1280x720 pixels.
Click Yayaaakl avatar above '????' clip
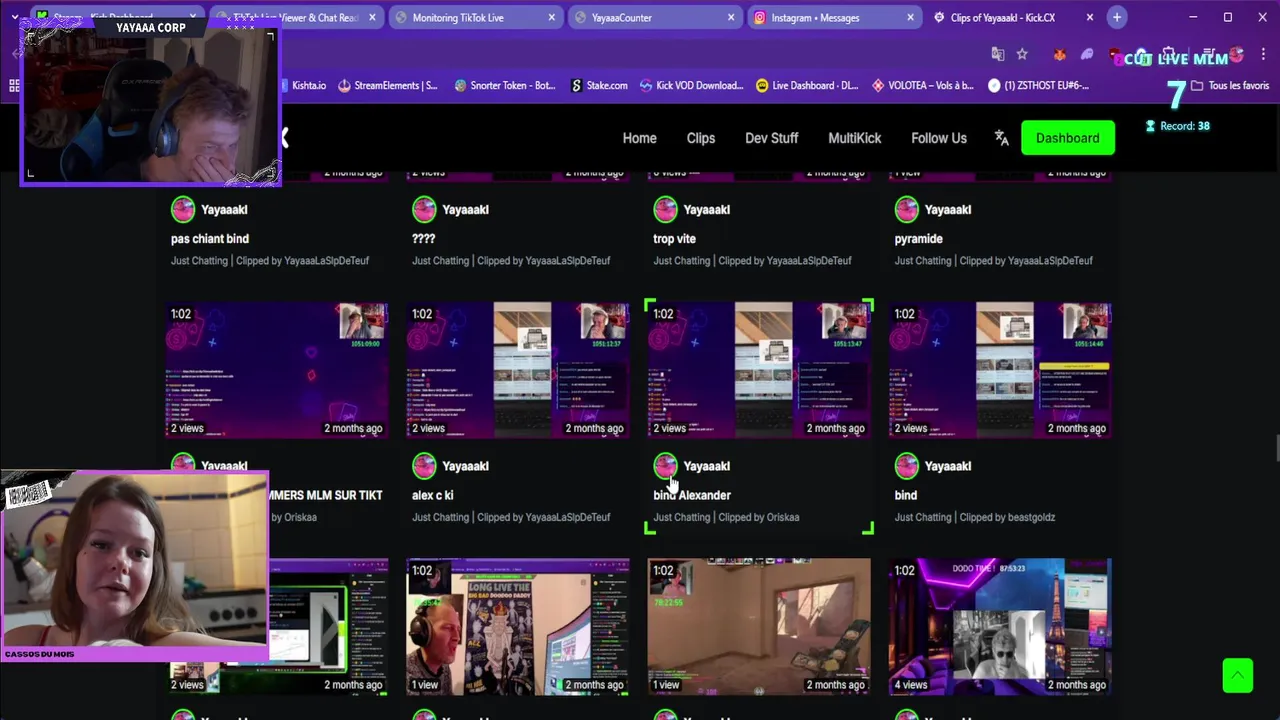[424, 209]
